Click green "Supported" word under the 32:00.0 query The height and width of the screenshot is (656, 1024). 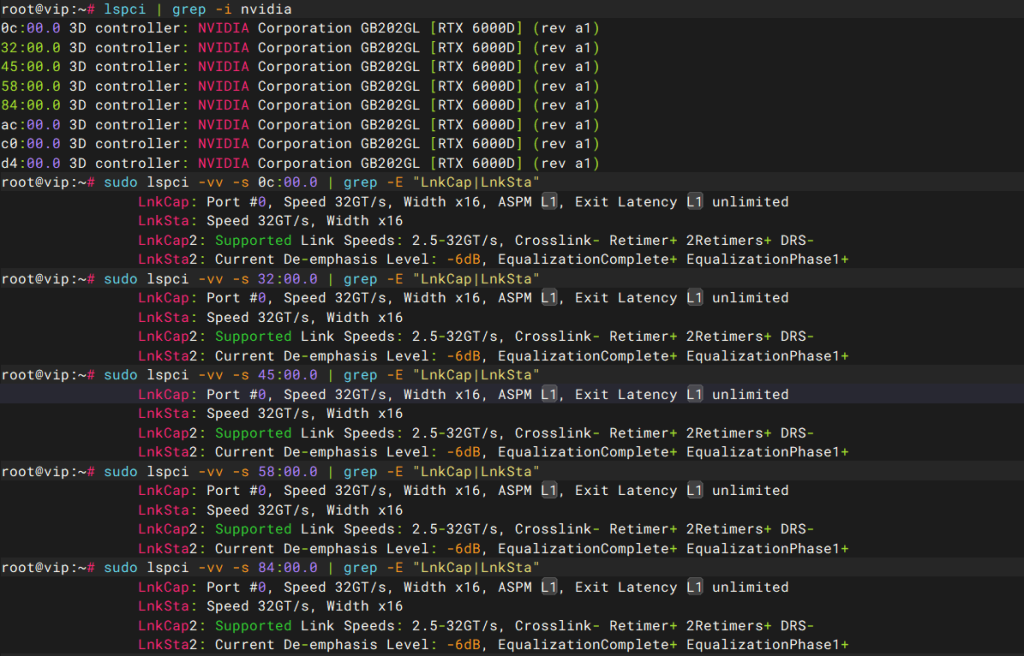click(x=253, y=337)
